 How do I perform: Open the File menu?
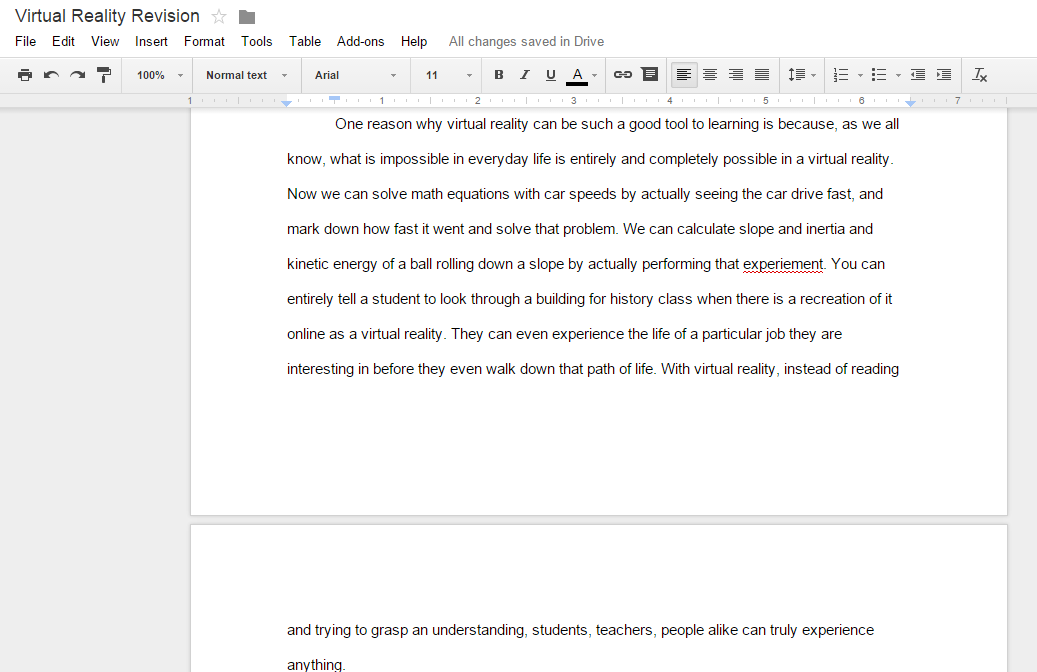[x=25, y=41]
